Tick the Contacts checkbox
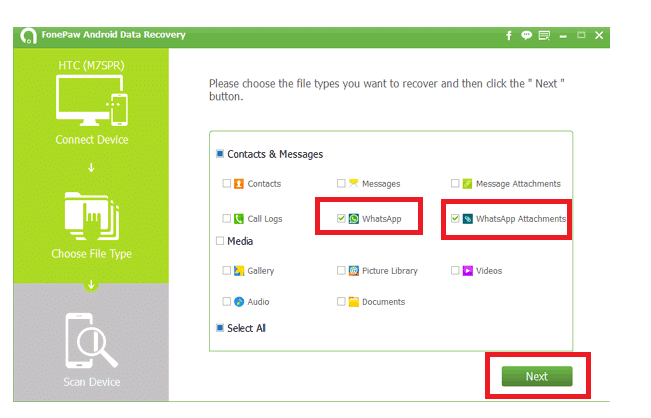Image resolution: width=651 pixels, height=418 pixels. [226, 183]
